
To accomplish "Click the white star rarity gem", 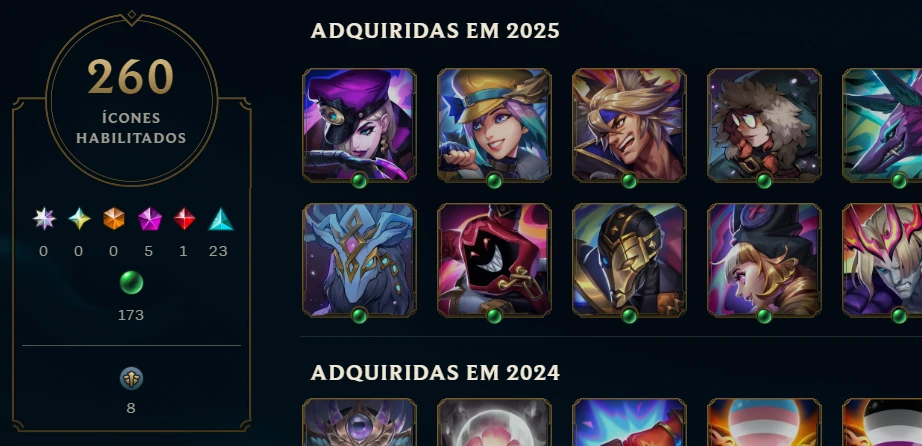I will (44, 219).
